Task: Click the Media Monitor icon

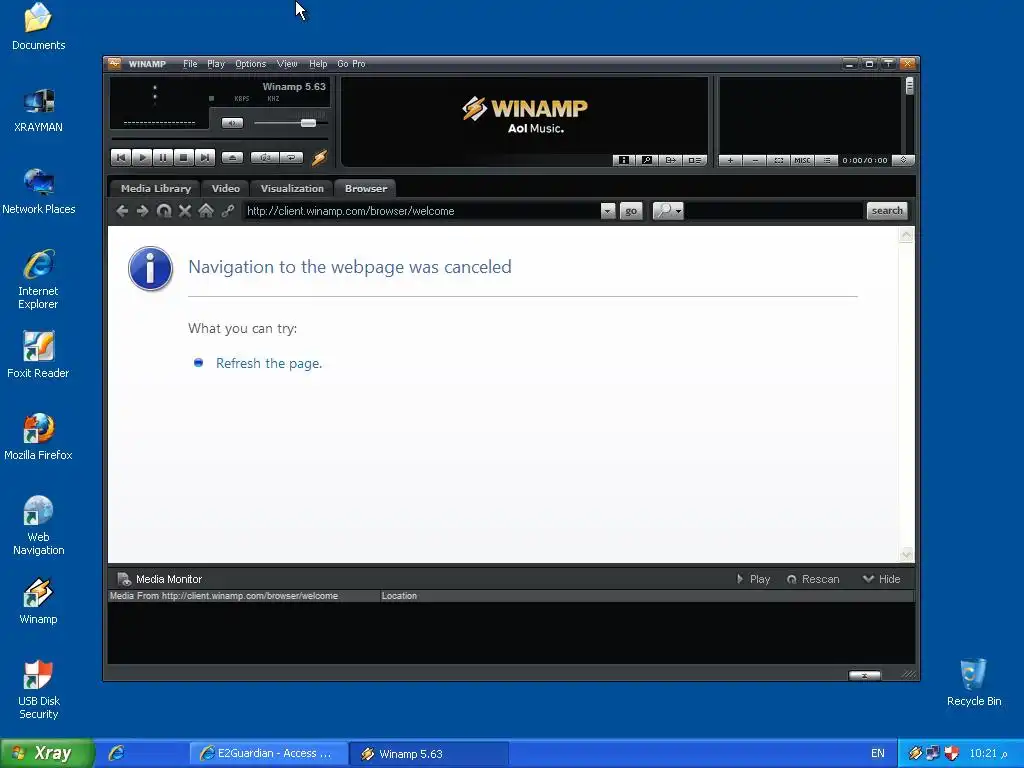Action: pyautogui.click(x=123, y=579)
